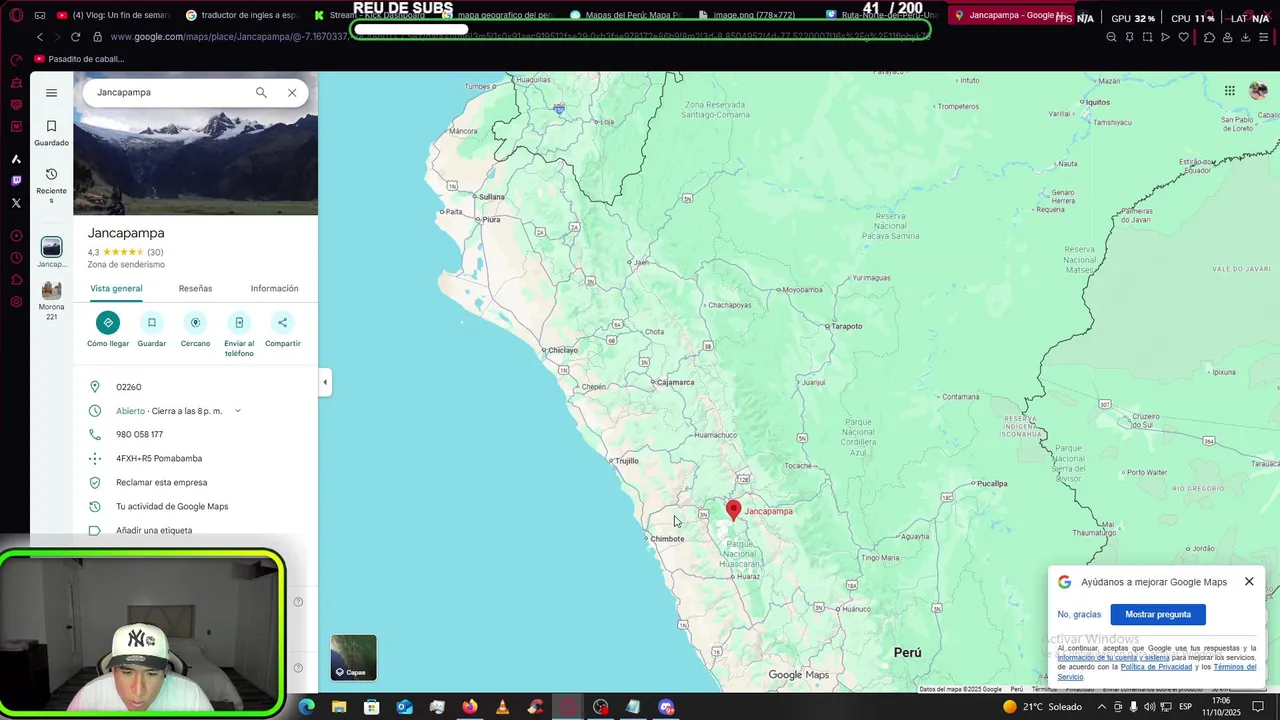
Task: Switch to traductor de ingles browser tab
Action: pyautogui.click(x=240, y=15)
